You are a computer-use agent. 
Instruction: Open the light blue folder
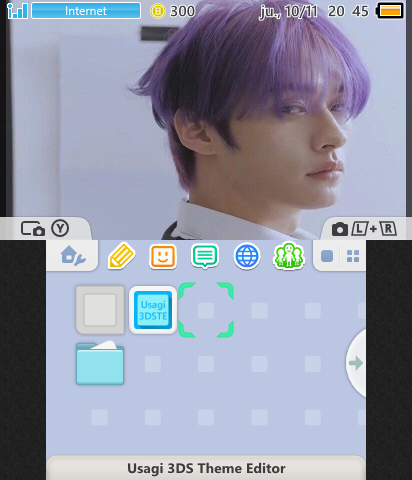[x=100, y=363]
